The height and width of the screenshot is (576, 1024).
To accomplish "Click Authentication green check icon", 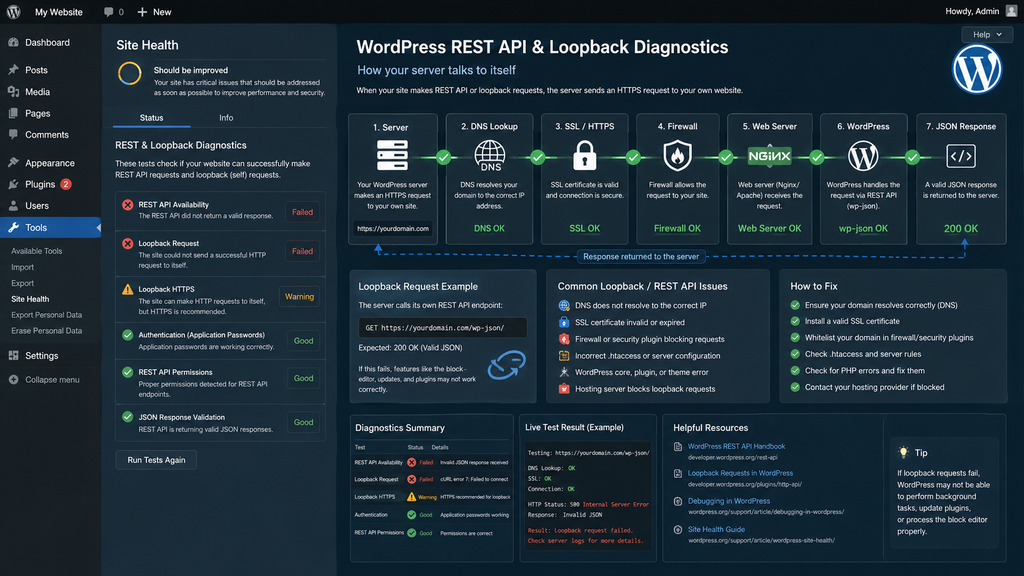I will click(127, 334).
